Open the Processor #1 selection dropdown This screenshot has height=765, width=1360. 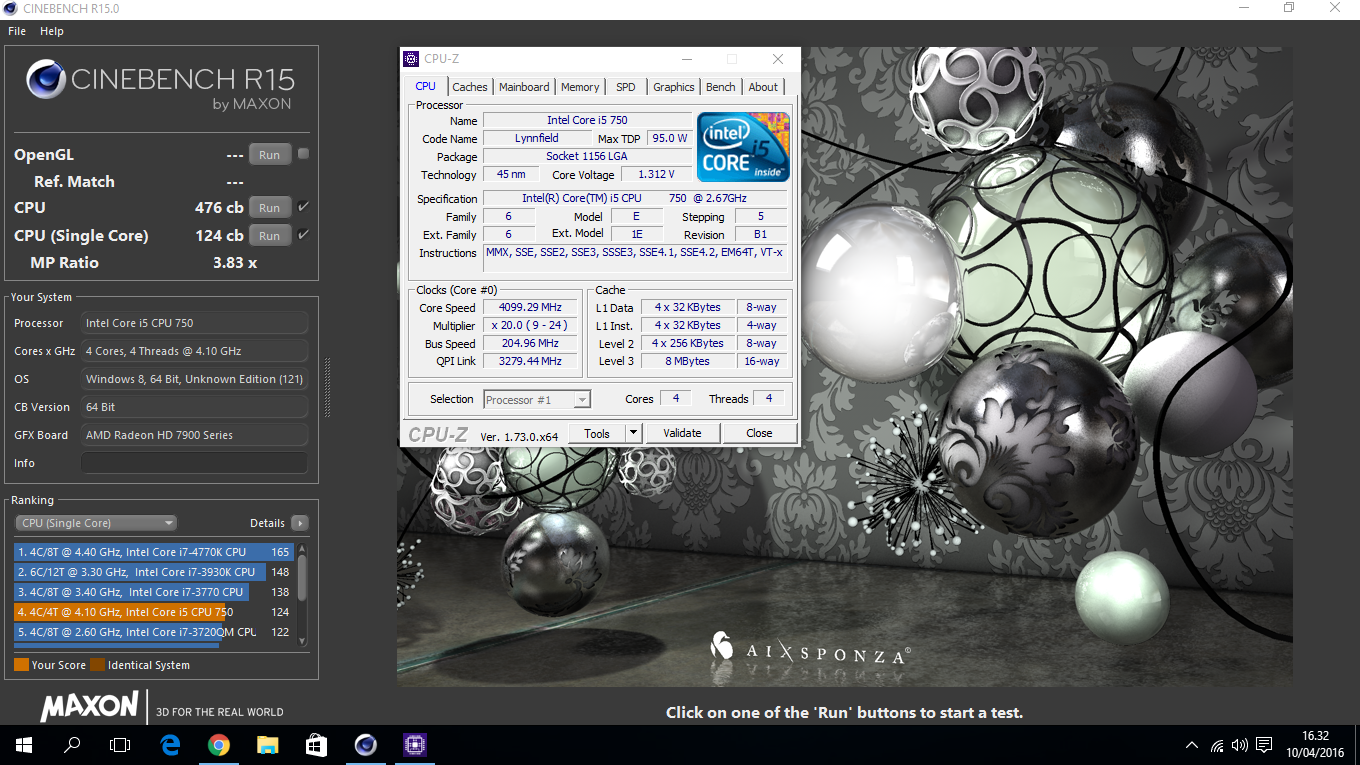click(537, 400)
